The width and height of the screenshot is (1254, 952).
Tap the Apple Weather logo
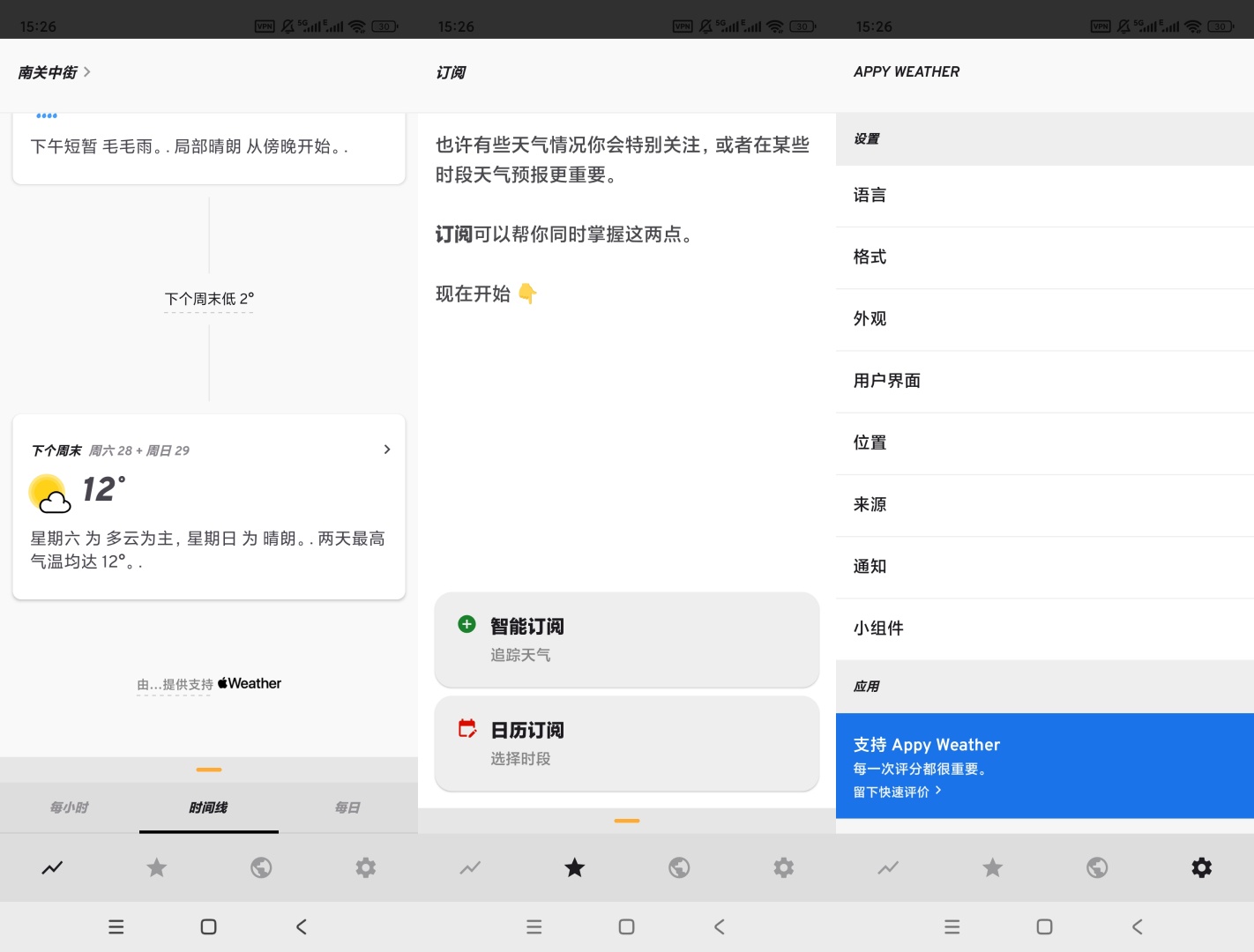coord(250,683)
